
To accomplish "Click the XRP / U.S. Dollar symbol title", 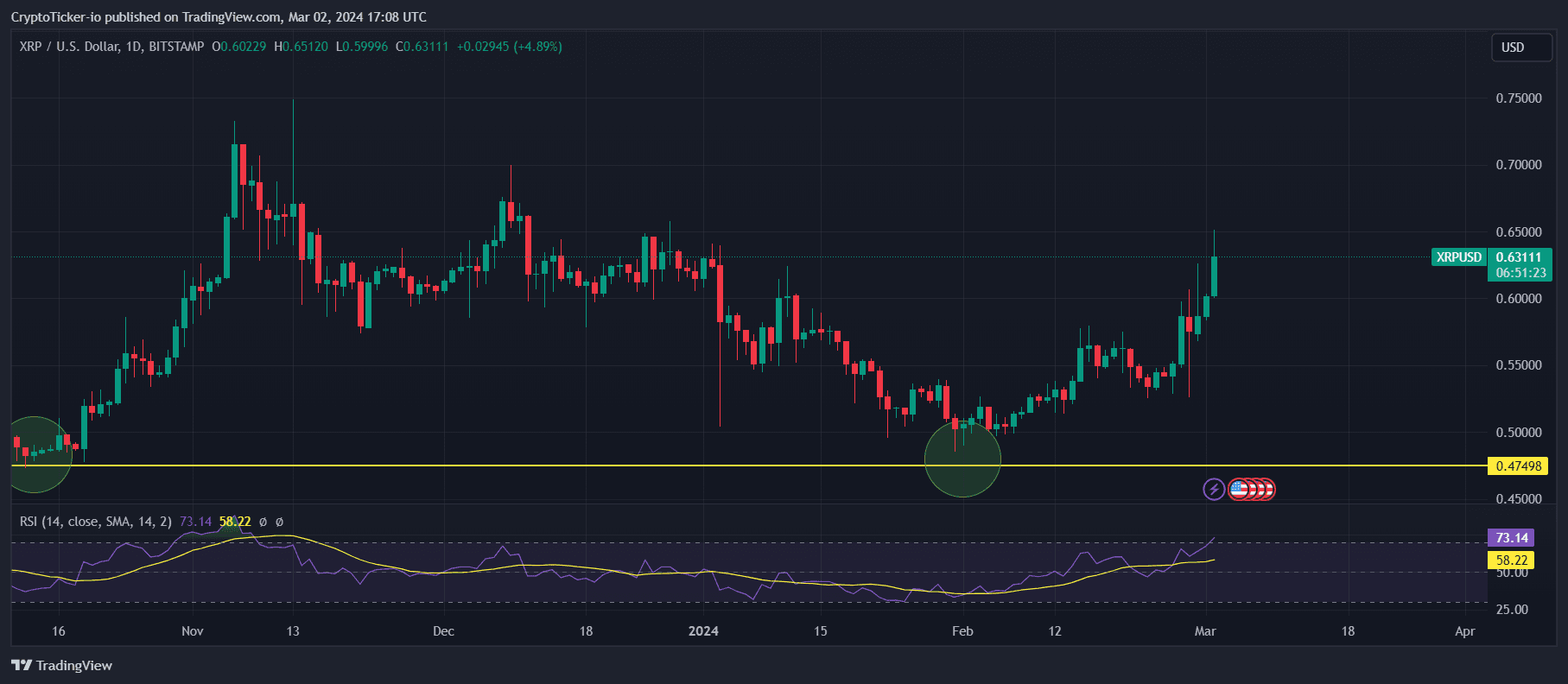I will [x=111, y=47].
